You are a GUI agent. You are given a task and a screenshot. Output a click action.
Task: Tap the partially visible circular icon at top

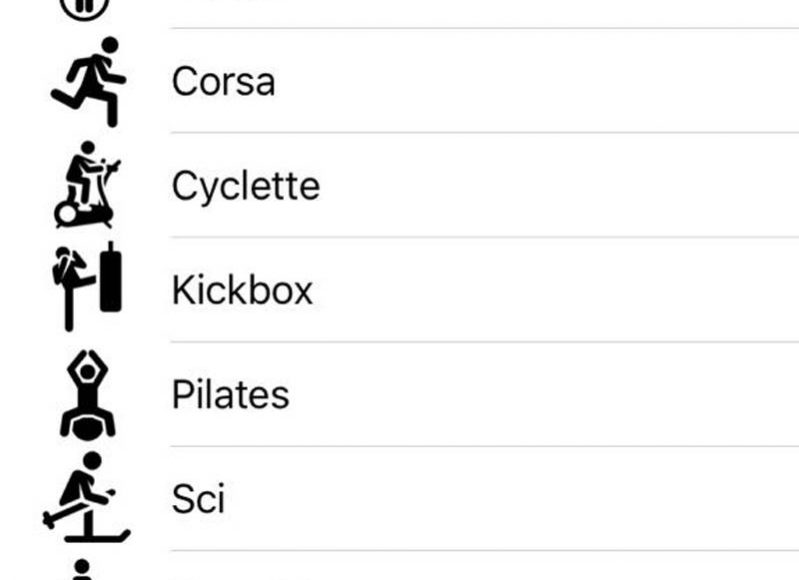tap(85, 10)
